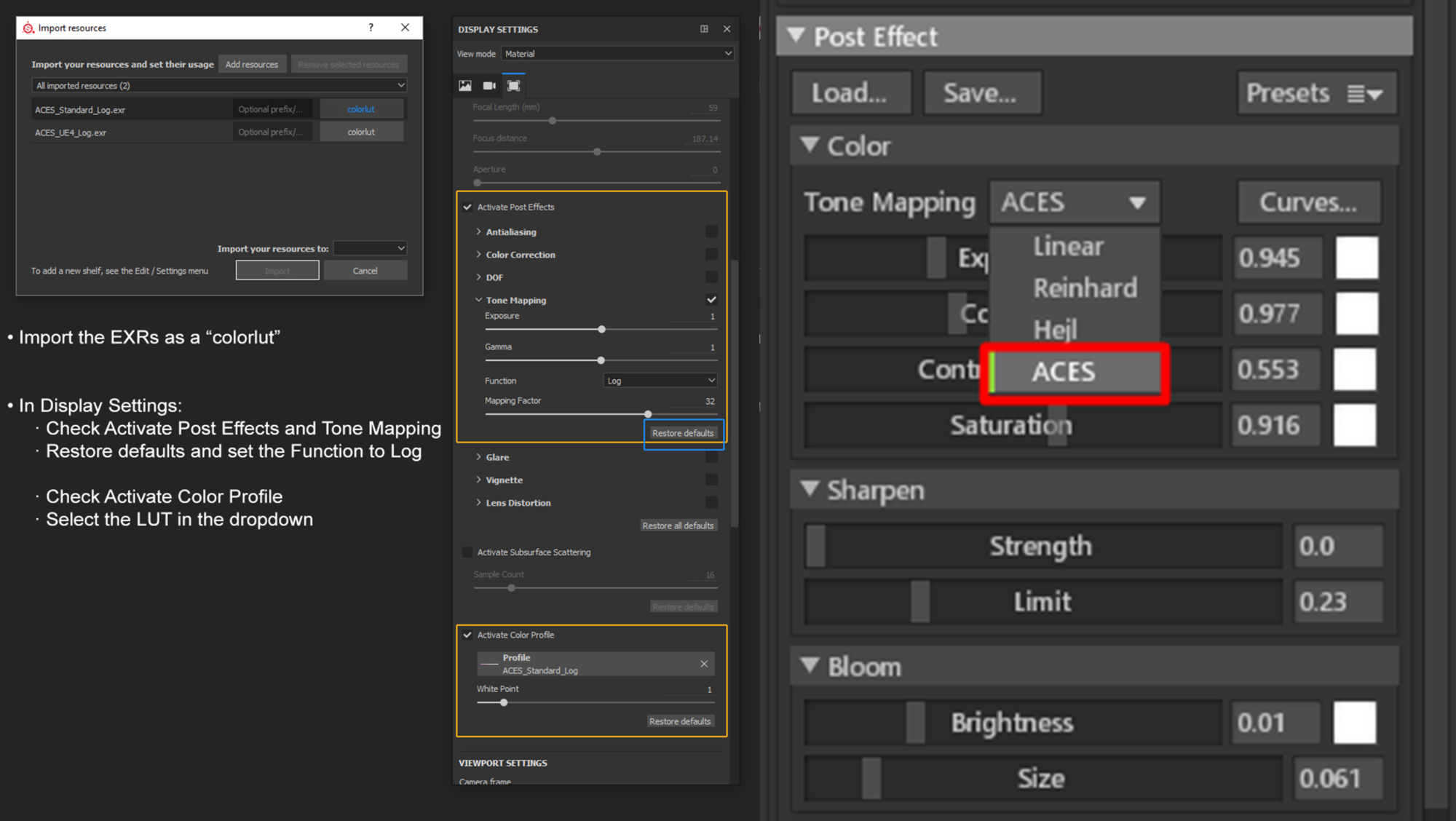The image size is (1456, 821).
Task: Open the Function Log dropdown
Action: 660,381
